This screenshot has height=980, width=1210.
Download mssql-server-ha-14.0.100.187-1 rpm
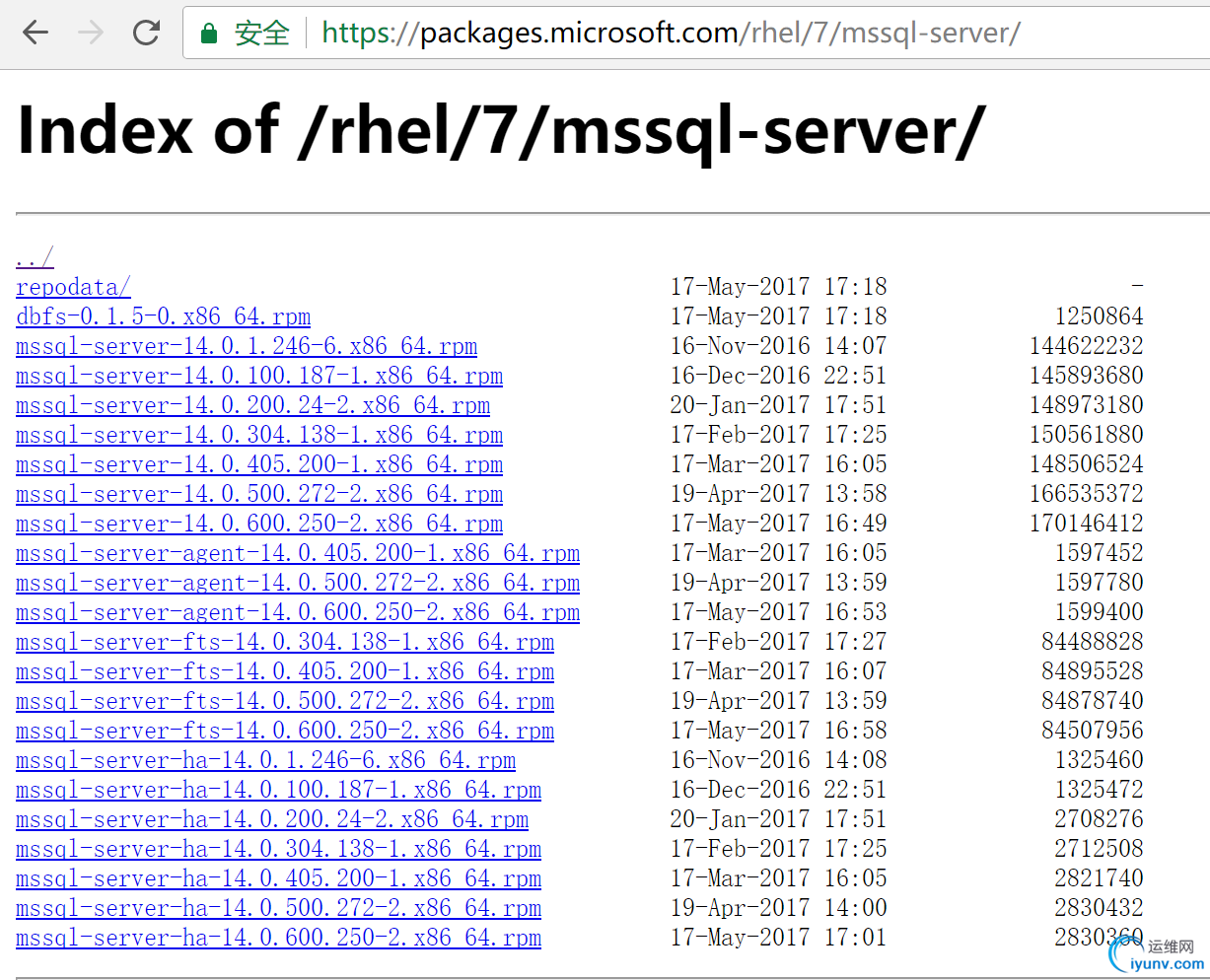pos(278,790)
